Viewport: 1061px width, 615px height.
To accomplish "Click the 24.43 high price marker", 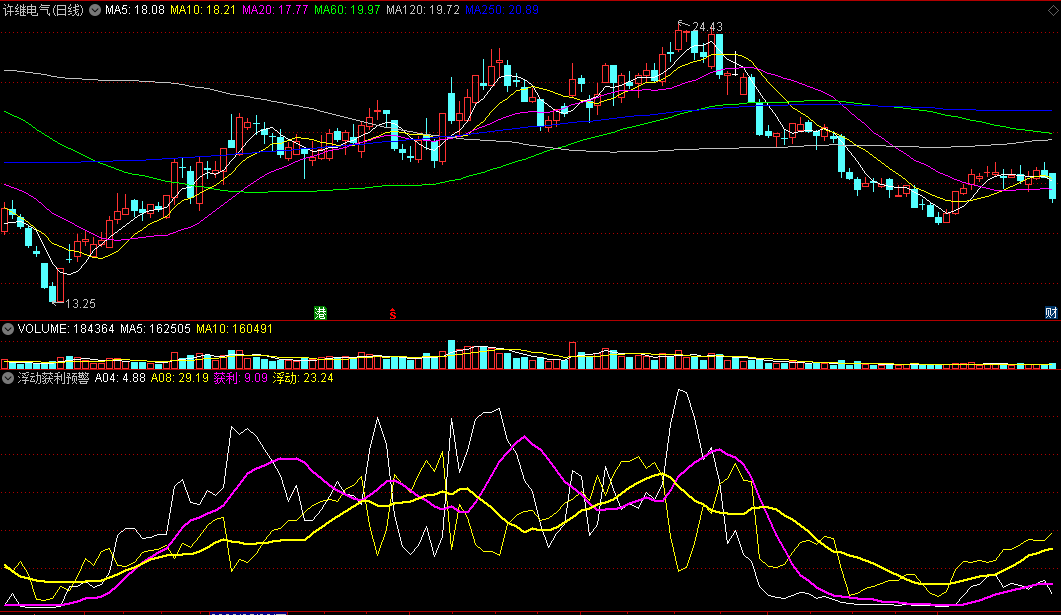I will point(708,27).
